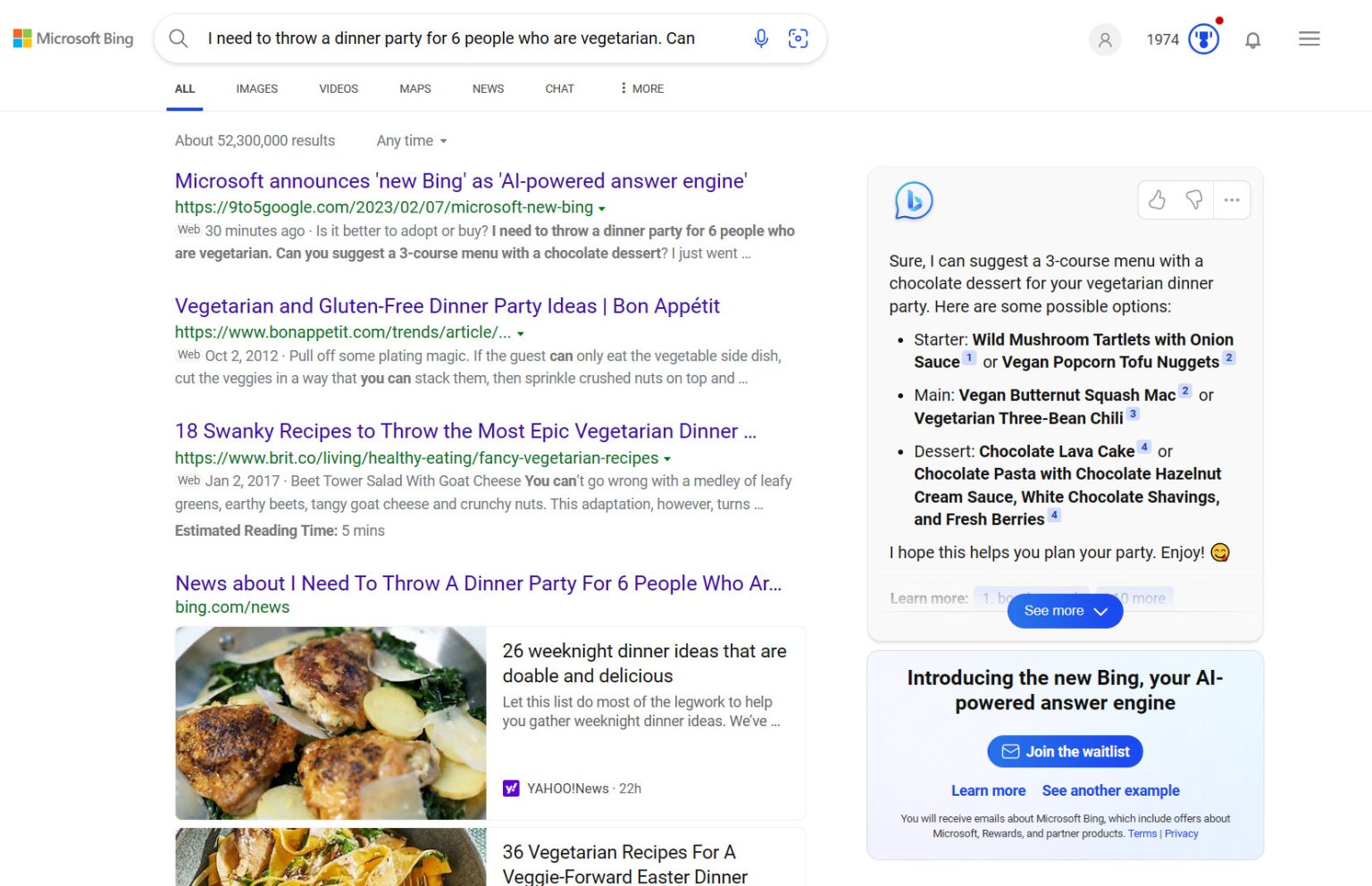Switch to the IMAGES tab

[256, 88]
